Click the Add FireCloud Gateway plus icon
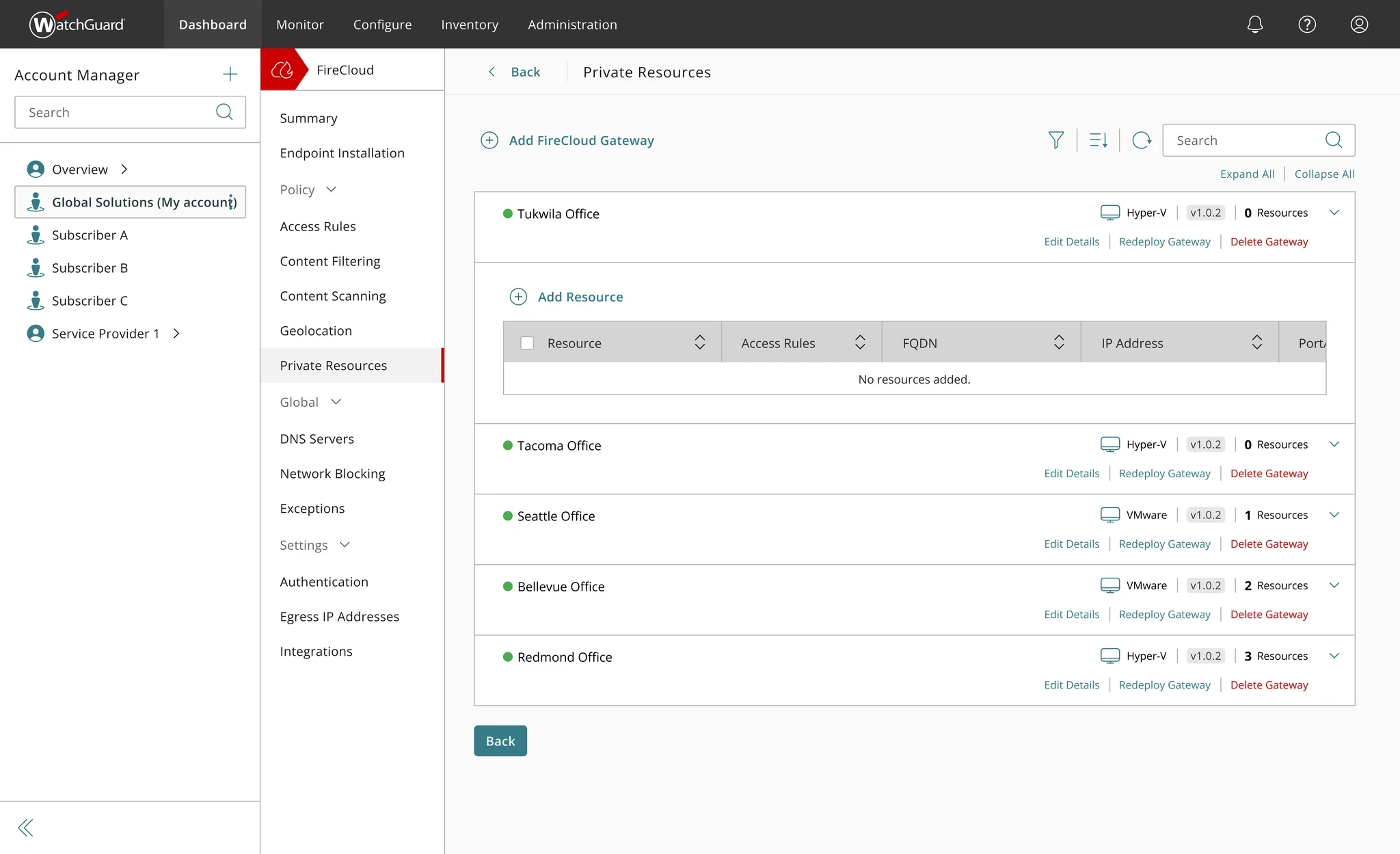Image resolution: width=1400 pixels, height=854 pixels. point(489,140)
